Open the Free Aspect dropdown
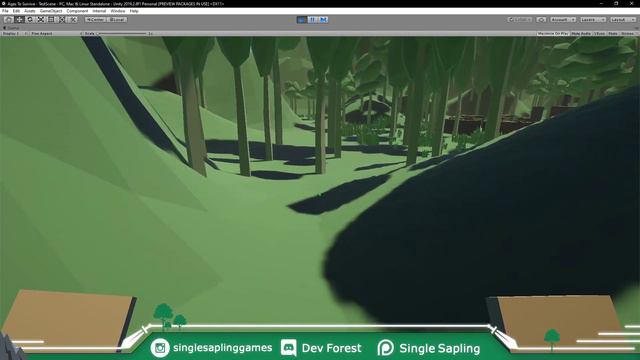This screenshot has width=640, height=360. [x=56, y=33]
